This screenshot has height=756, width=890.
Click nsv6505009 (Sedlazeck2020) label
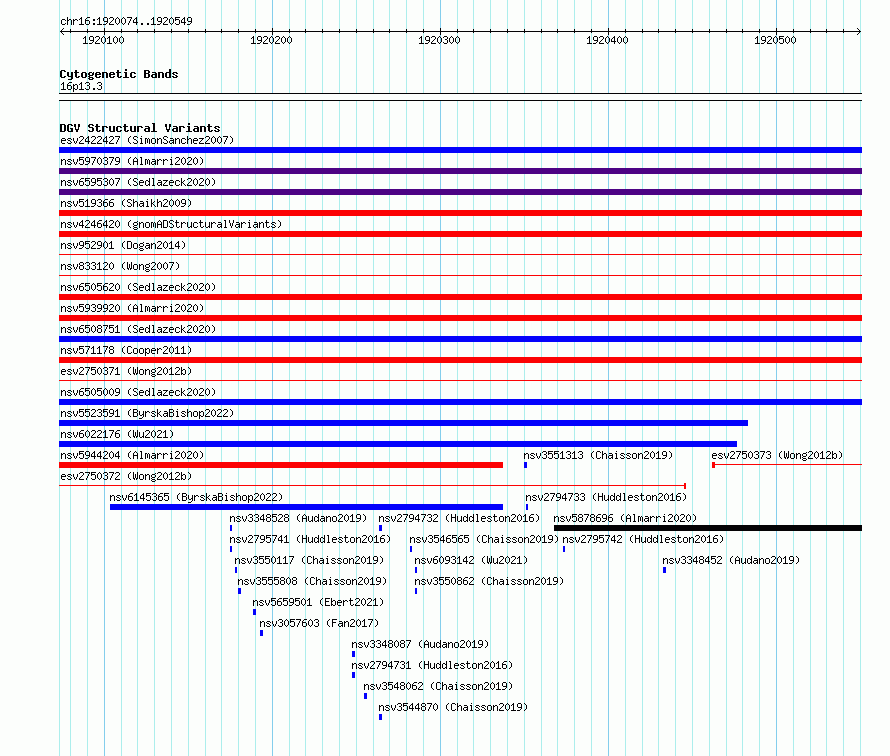(x=138, y=392)
